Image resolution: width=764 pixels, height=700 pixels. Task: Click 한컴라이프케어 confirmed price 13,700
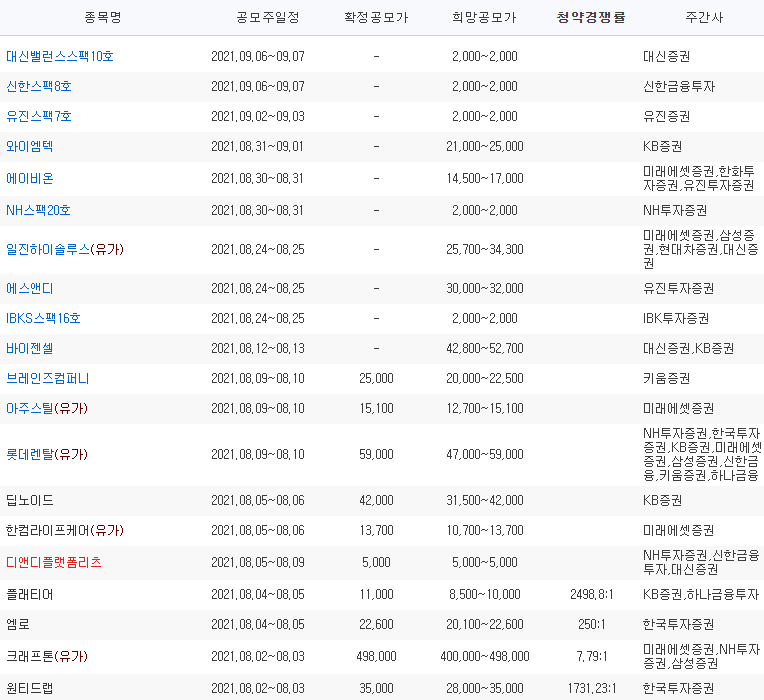[376, 530]
